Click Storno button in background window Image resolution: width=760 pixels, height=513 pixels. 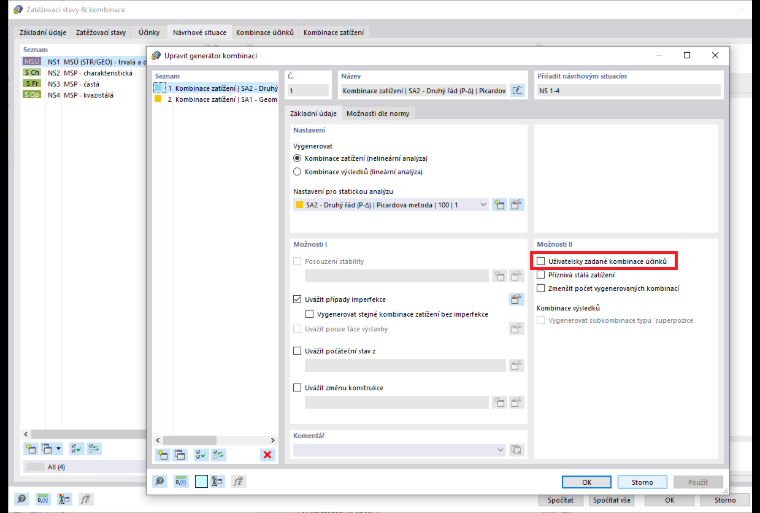coord(725,500)
